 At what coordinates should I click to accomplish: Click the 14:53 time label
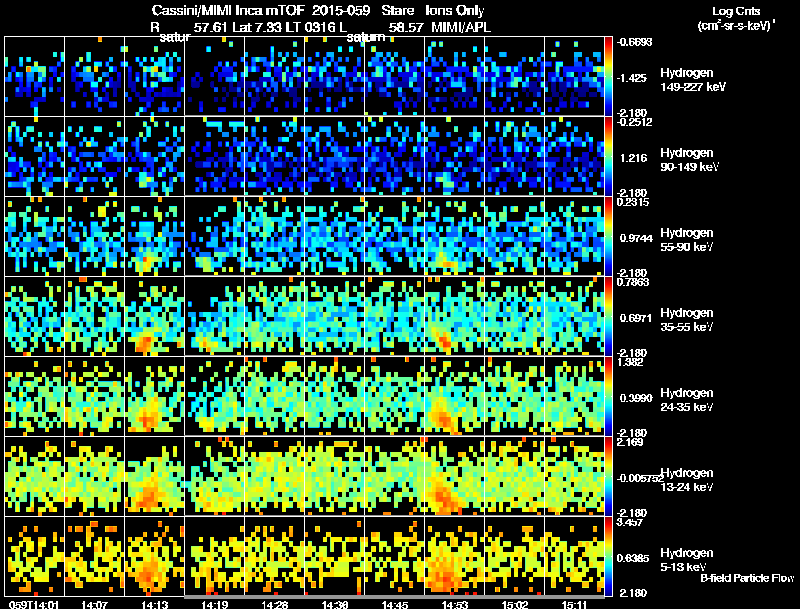(x=455, y=605)
